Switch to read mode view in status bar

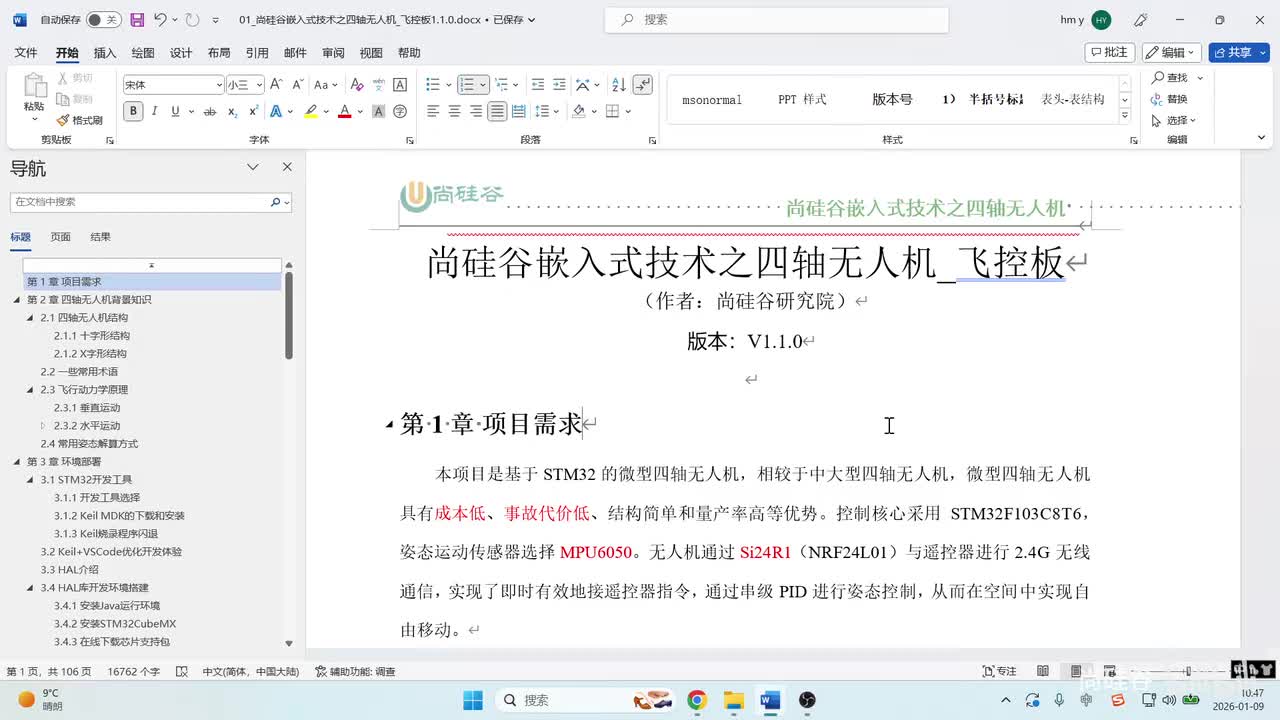coord(1043,671)
